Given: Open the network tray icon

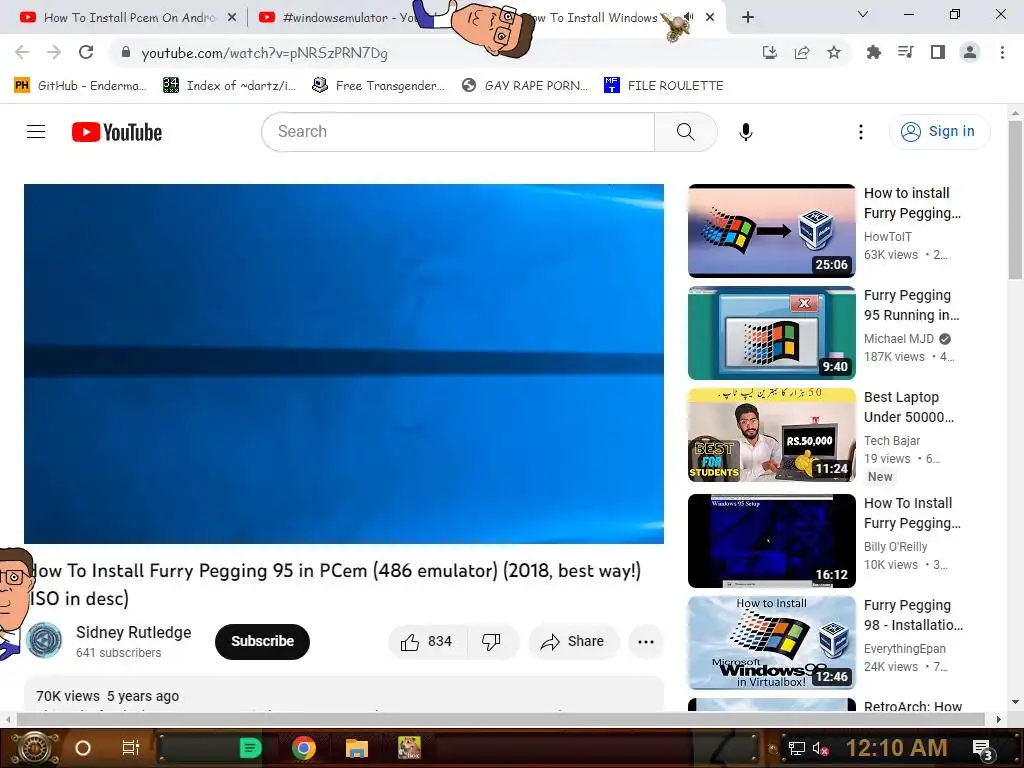Looking at the screenshot, I should (796, 748).
